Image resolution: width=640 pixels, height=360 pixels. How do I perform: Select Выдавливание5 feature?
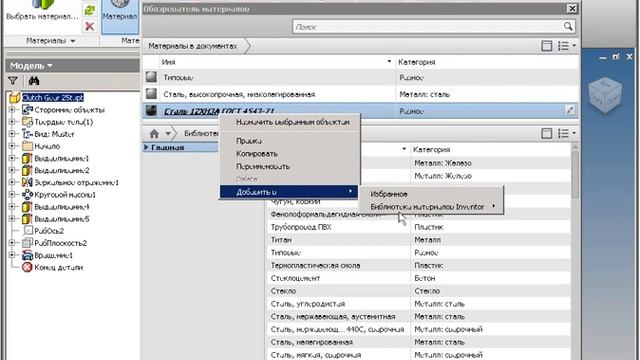61,219
